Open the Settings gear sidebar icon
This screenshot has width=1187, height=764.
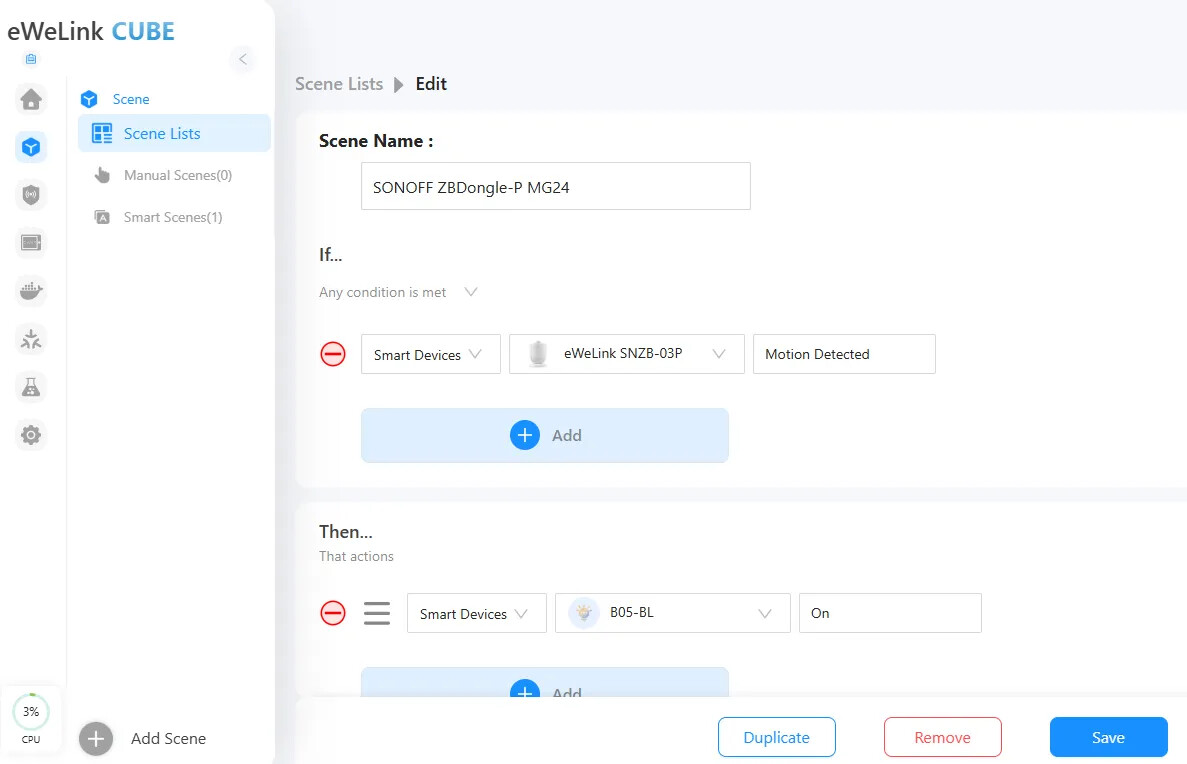(32, 435)
